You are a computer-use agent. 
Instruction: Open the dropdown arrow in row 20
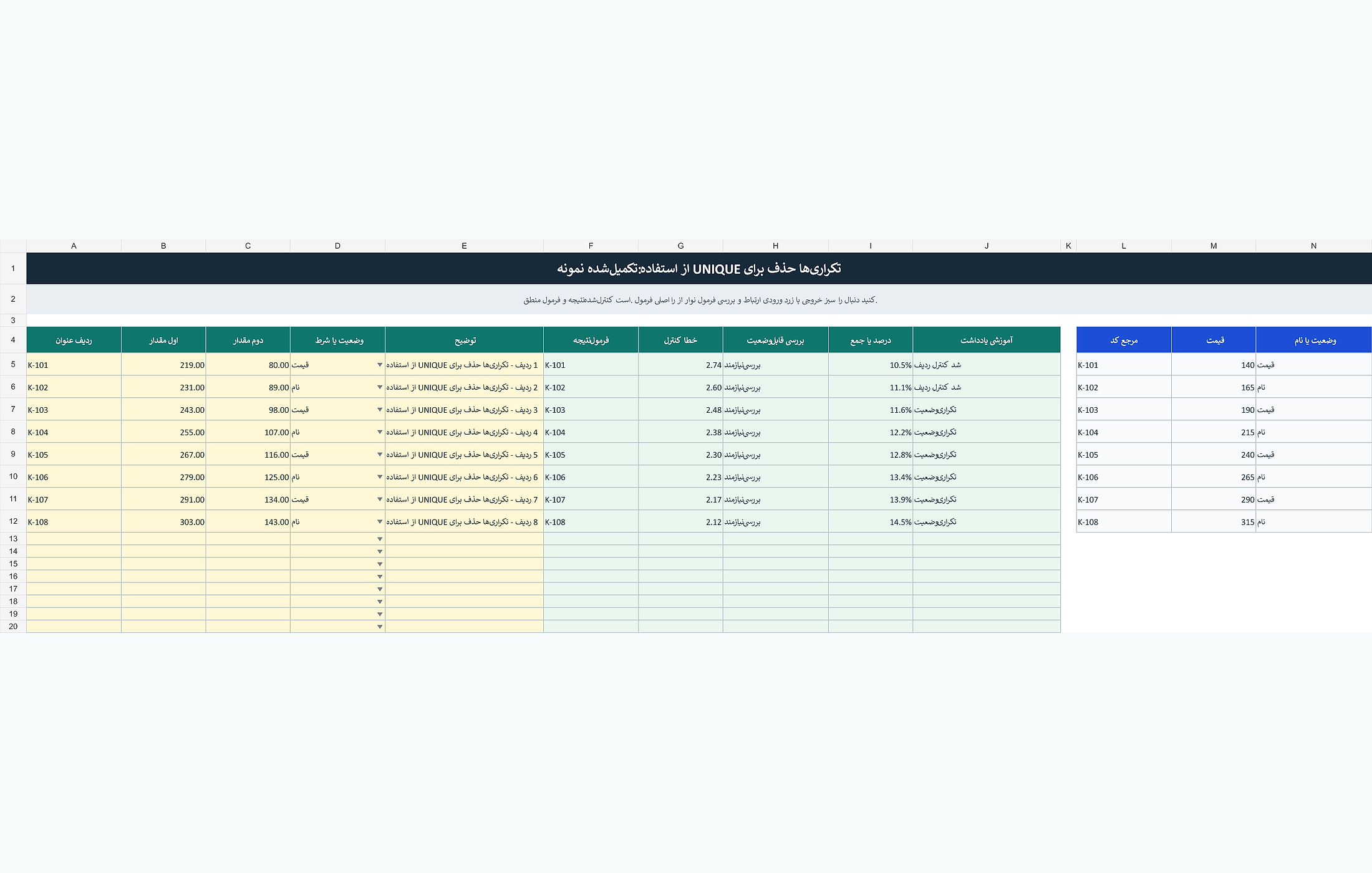pos(379,627)
